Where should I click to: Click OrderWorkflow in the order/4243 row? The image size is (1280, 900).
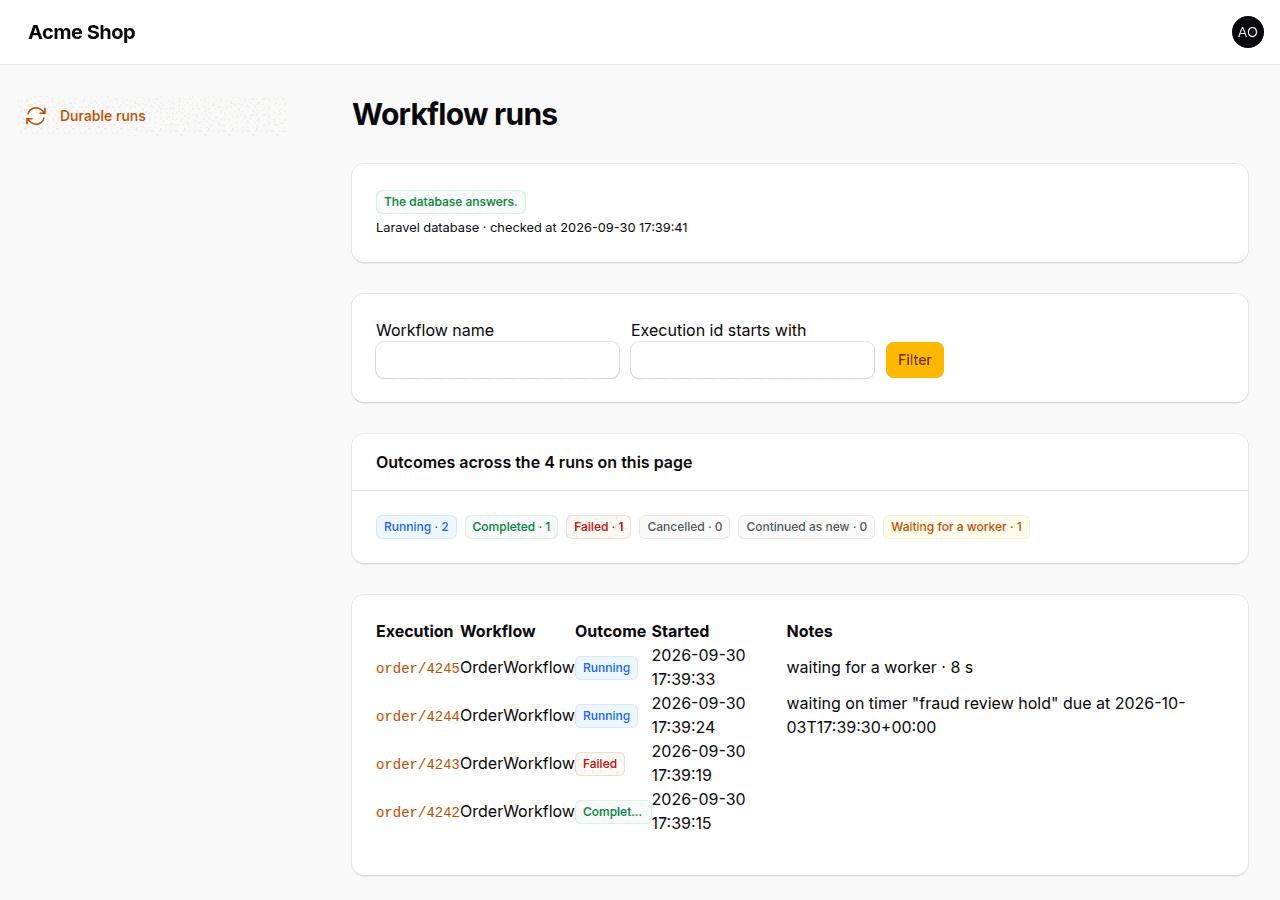click(x=517, y=763)
